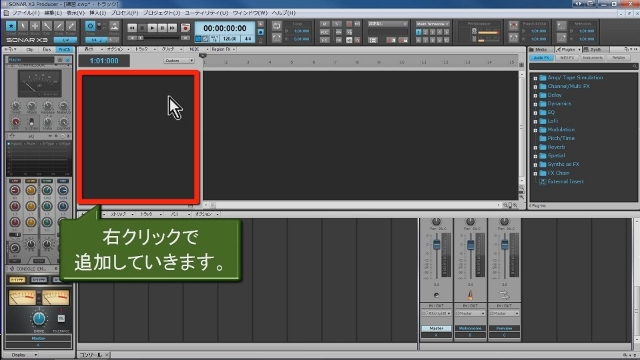Expand the Amp/Tape Simulation folder
The width and height of the screenshot is (640, 360).
(x=535, y=78)
